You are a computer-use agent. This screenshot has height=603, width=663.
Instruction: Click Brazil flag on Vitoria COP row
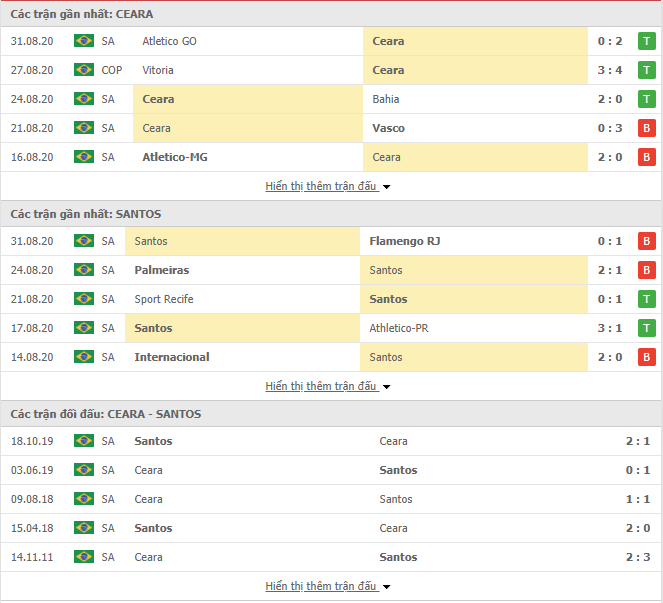83,70
